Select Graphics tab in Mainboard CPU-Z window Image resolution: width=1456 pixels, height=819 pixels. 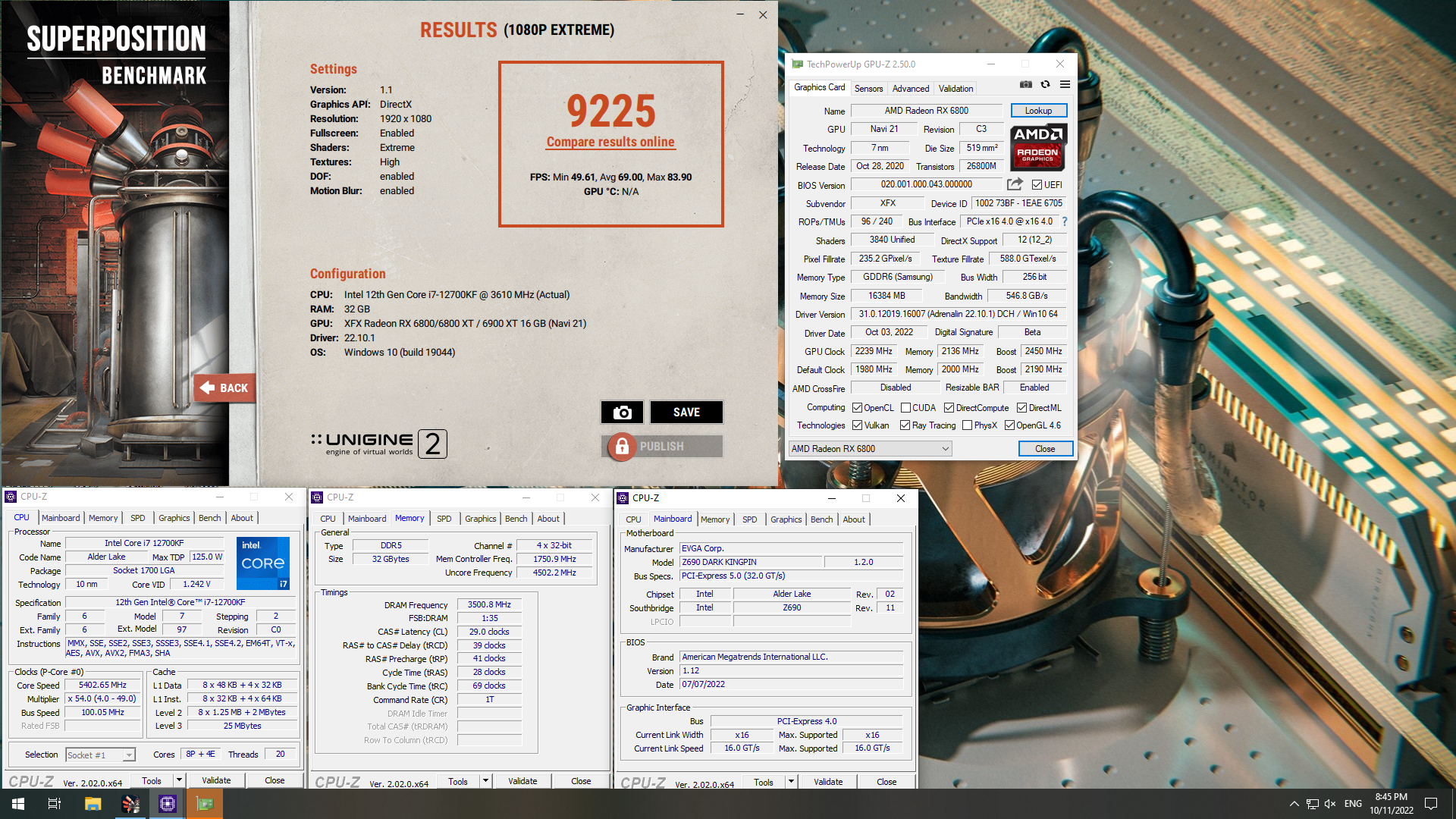pos(786,519)
